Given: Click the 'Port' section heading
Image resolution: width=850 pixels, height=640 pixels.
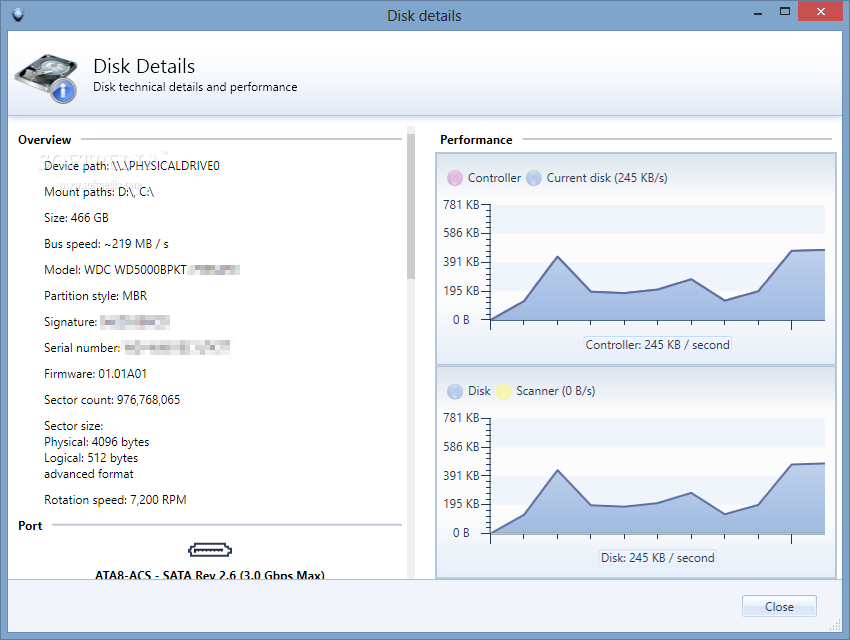Looking at the screenshot, I should coord(30,526).
